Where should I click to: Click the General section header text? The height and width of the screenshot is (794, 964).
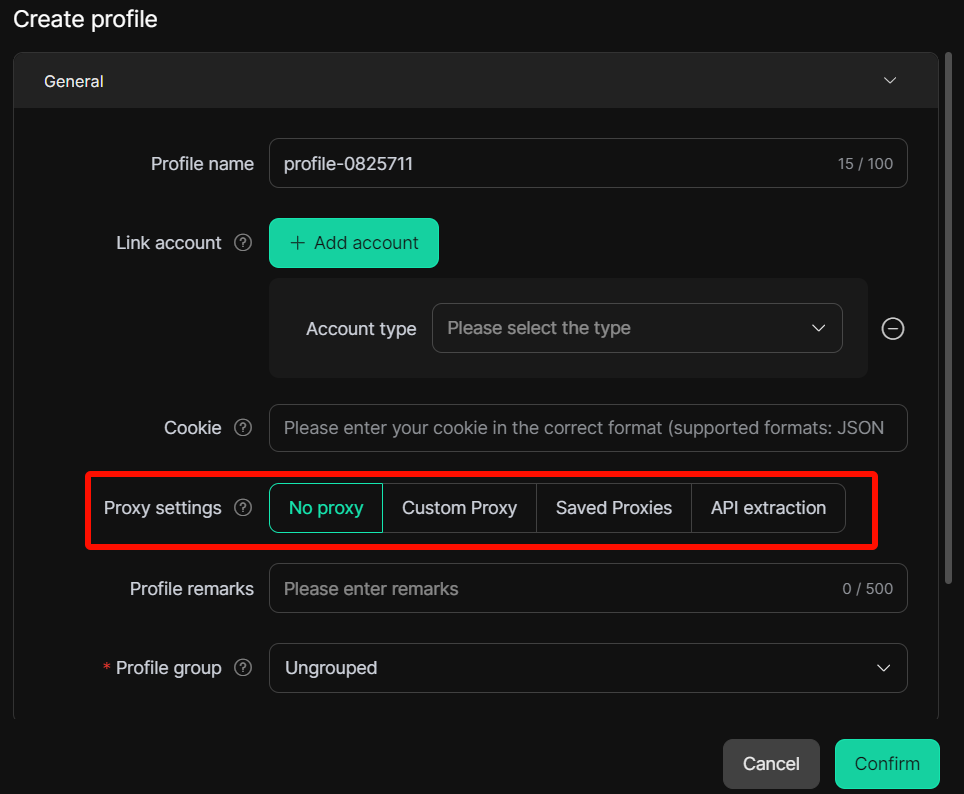coord(74,81)
